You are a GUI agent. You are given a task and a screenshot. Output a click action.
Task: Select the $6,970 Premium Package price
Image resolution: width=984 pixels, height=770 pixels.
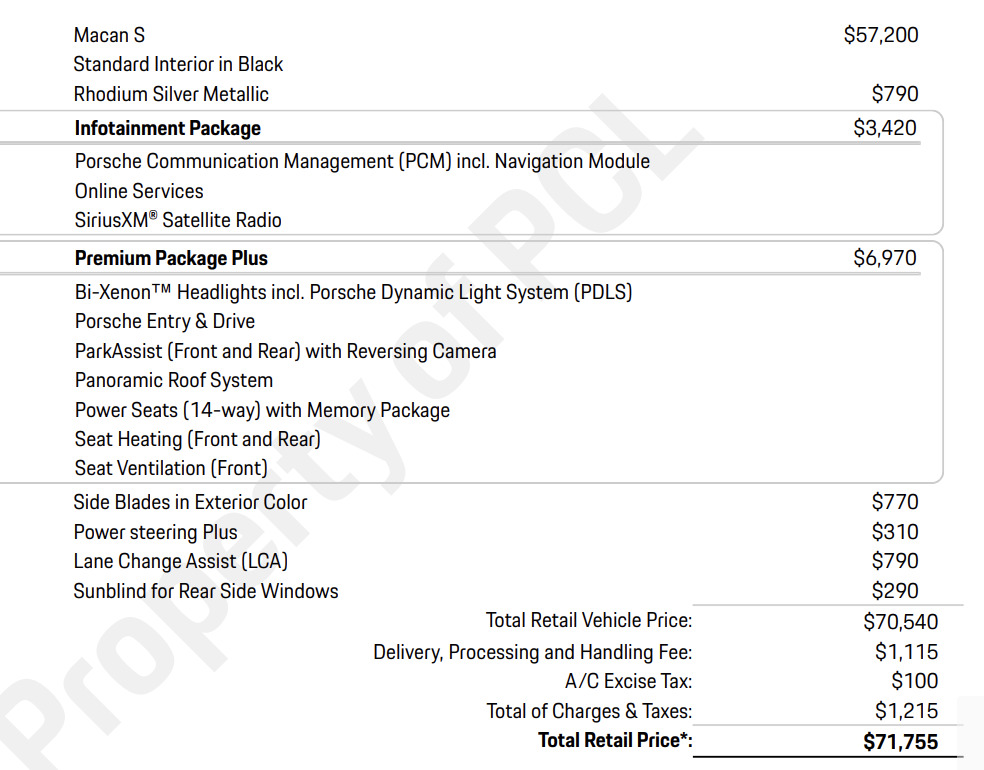[x=885, y=258]
